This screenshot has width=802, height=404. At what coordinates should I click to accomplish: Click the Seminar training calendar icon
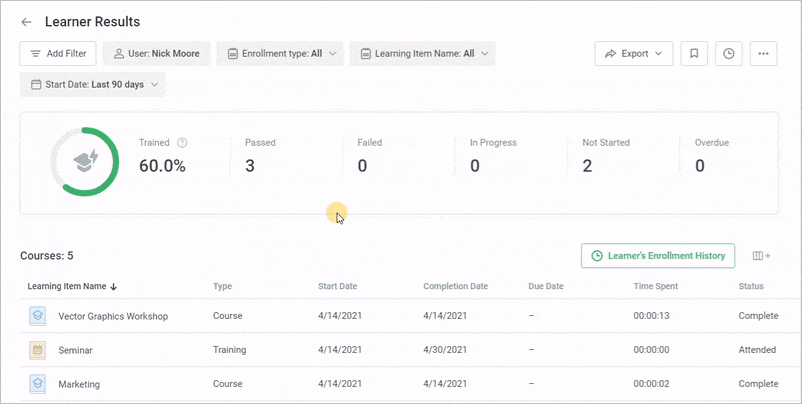pyautogui.click(x=37, y=350)
